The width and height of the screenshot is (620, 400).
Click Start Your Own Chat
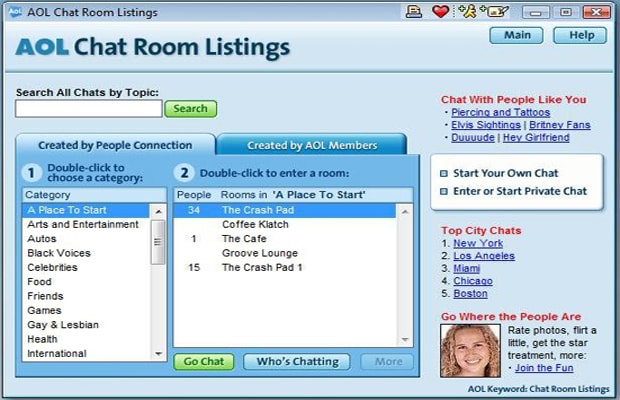[x=505, y=174]
